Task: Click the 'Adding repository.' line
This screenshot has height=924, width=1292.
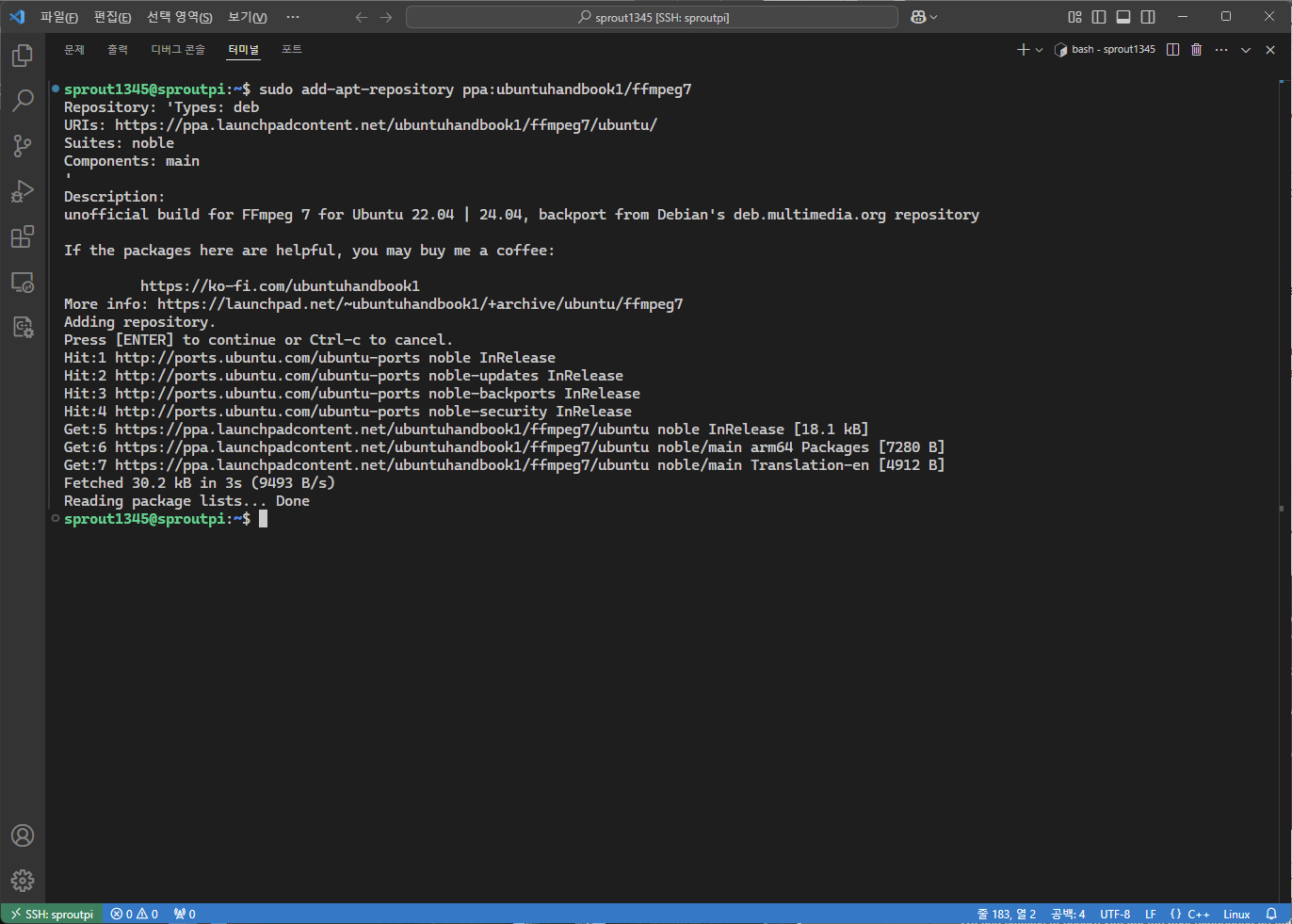Action: (139, 322)
